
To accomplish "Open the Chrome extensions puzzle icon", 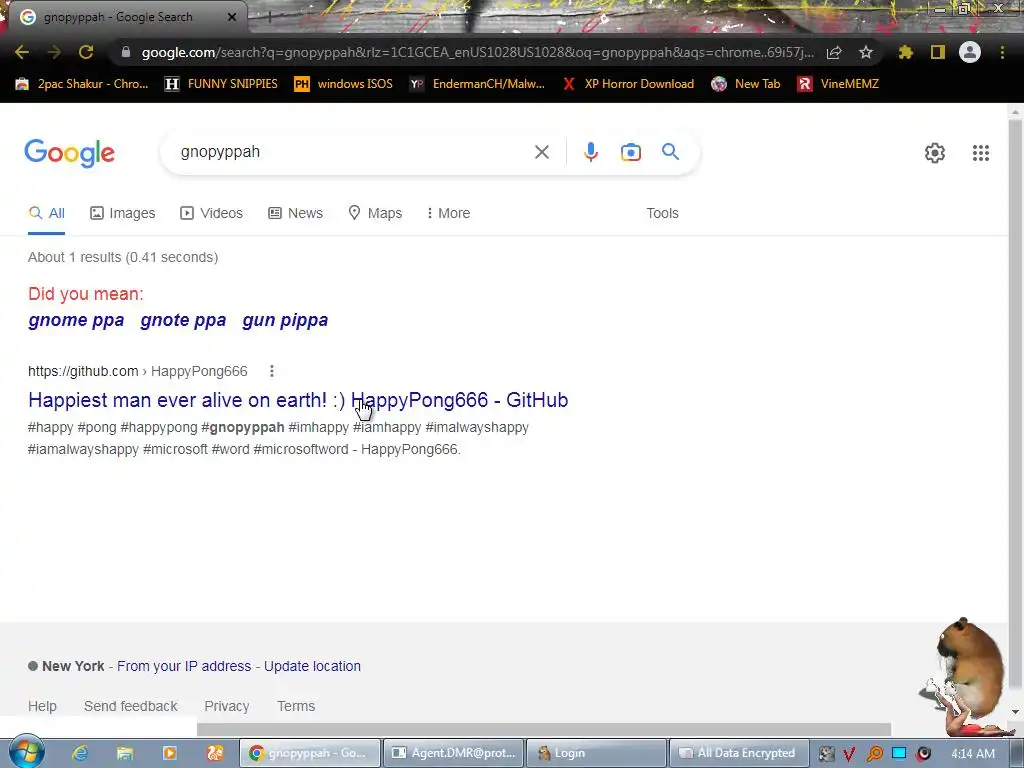I will [906, 52].
